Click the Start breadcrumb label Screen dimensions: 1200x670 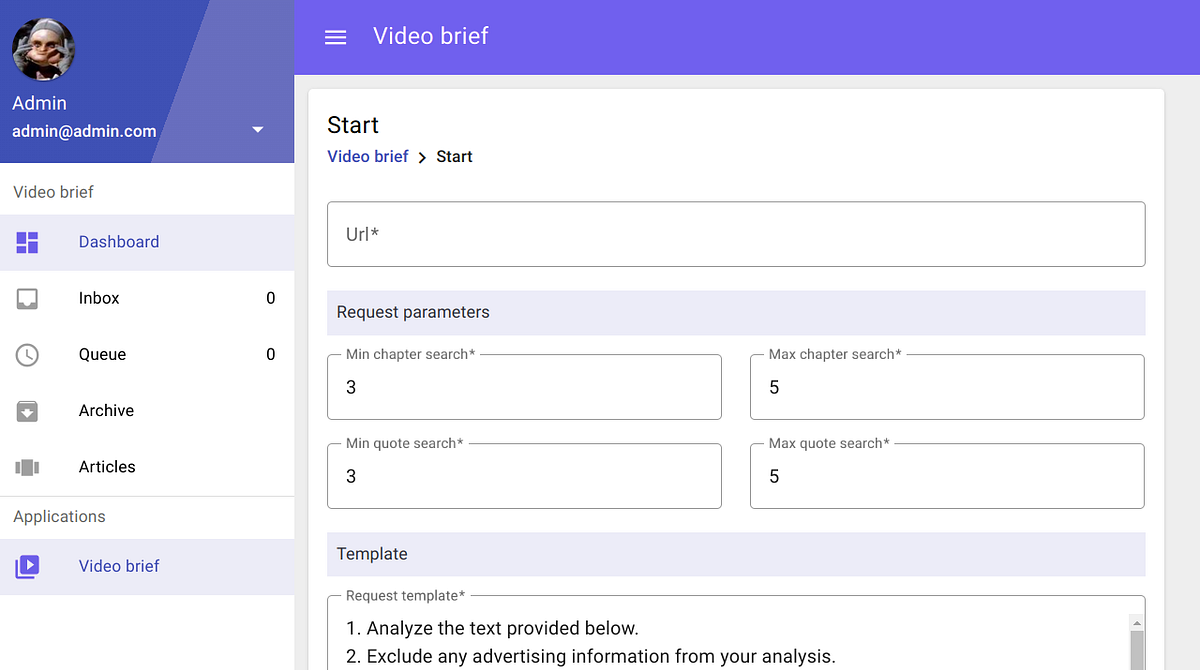point(455,156)
